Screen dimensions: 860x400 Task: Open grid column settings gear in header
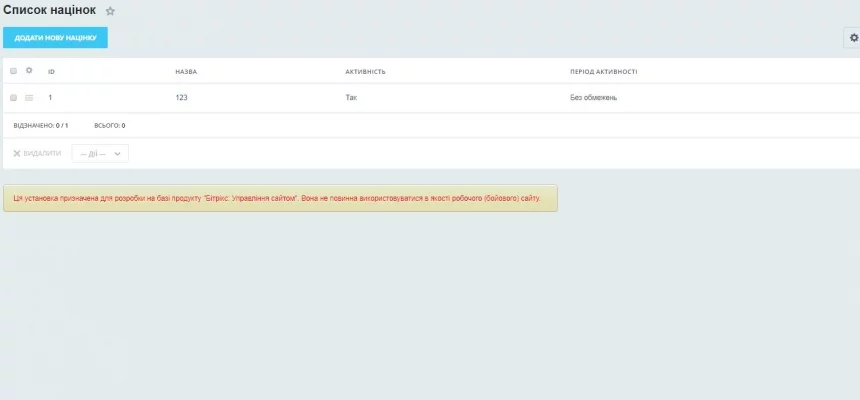pos(29,71)
